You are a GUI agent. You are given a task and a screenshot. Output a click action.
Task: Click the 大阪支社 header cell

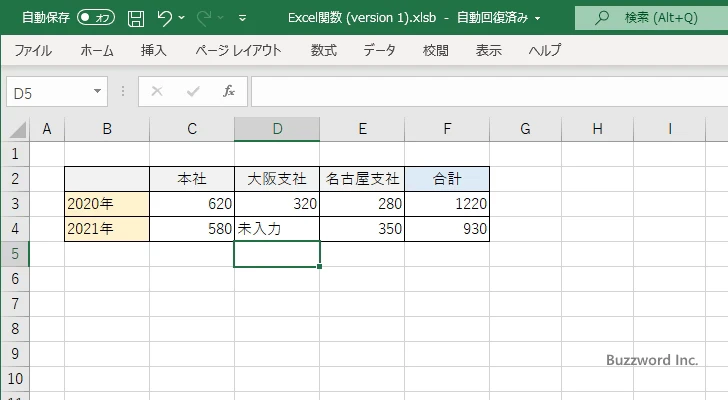point(277,179)
